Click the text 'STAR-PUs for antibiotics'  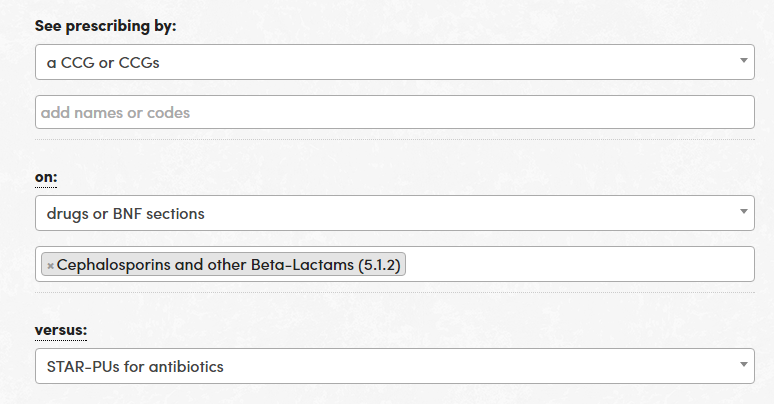coord(135,367)
